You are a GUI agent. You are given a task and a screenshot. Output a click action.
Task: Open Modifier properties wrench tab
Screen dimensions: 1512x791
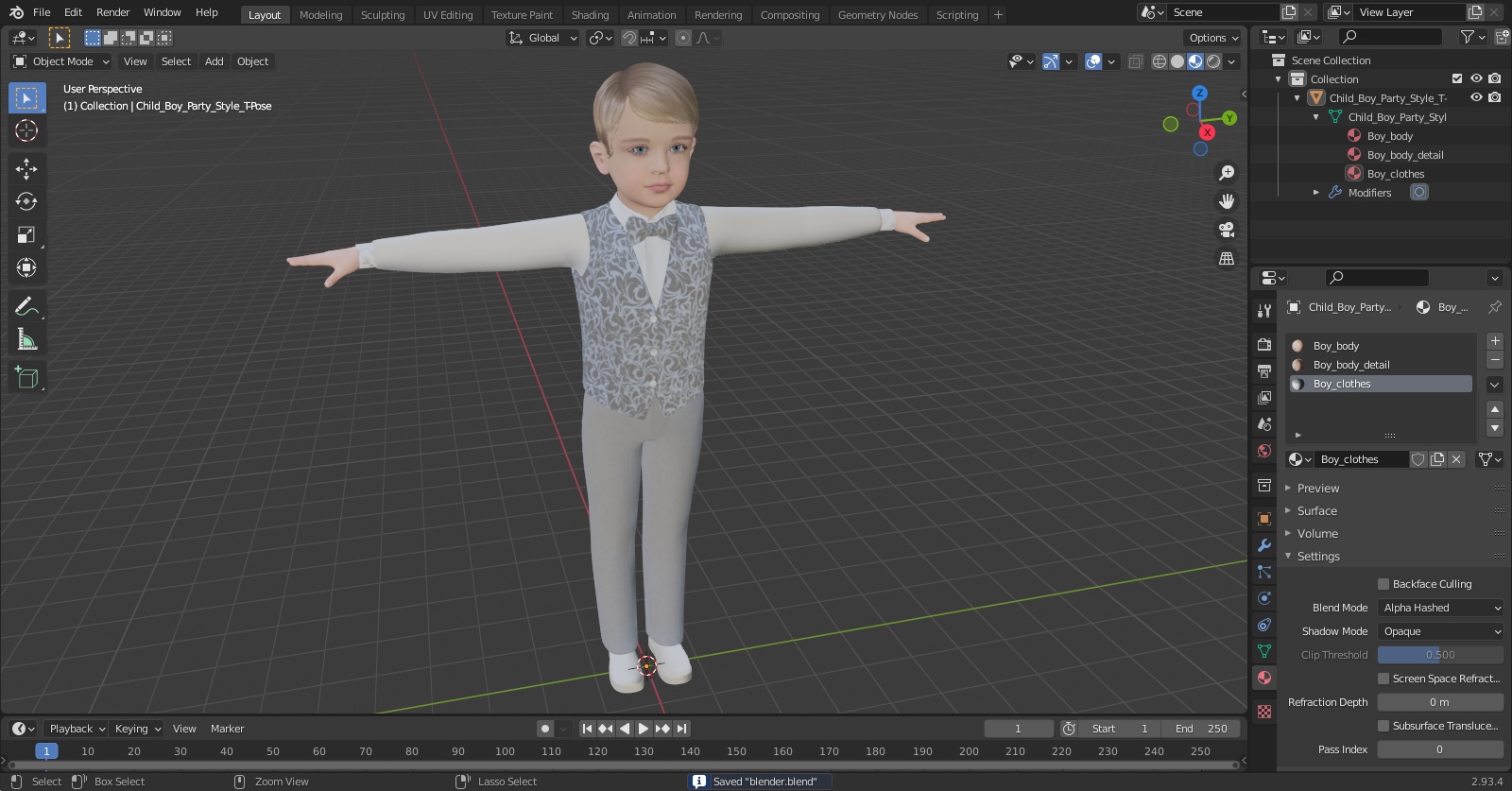coord(1264,545)
